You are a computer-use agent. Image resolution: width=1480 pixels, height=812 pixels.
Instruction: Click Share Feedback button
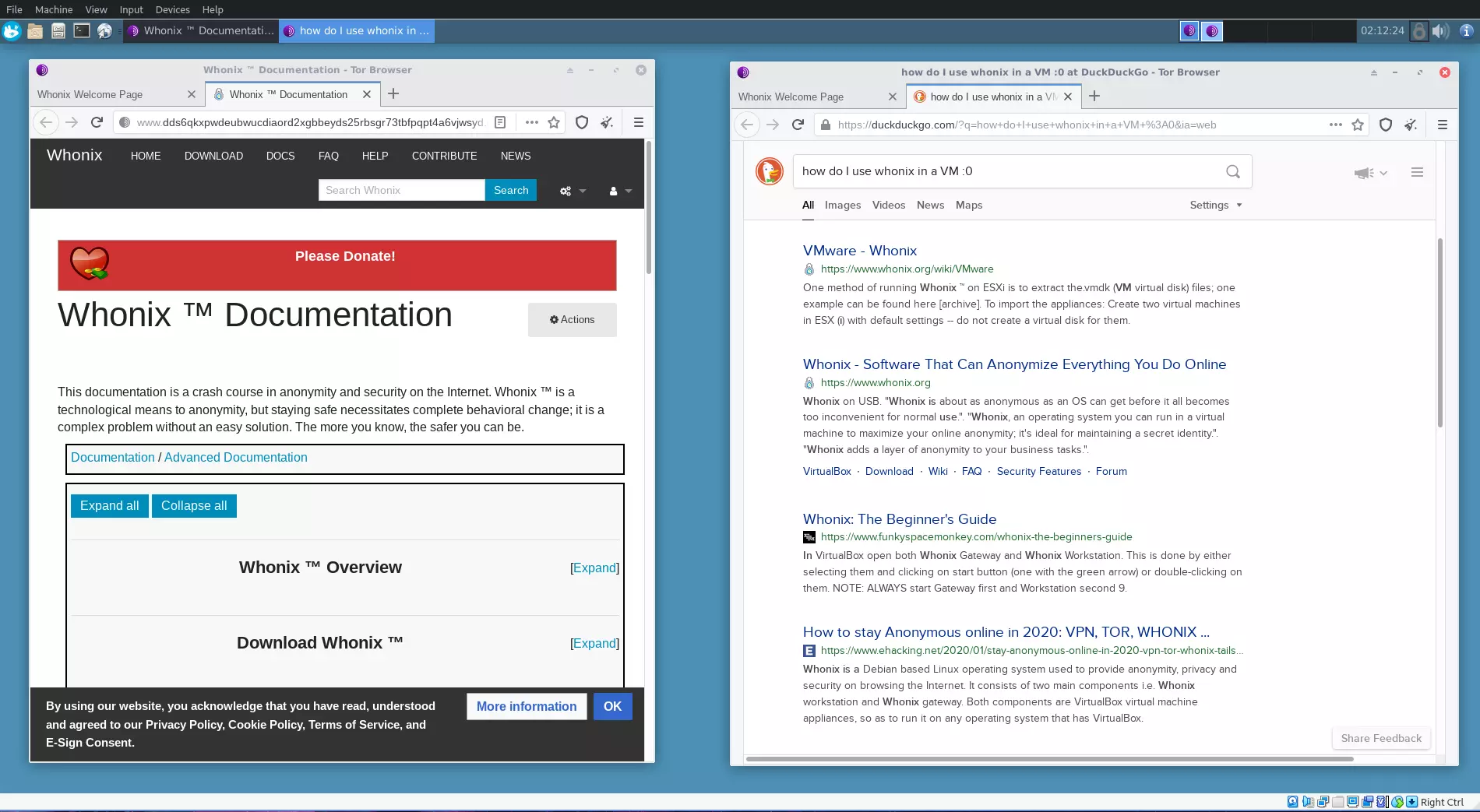pos(1381,739)
